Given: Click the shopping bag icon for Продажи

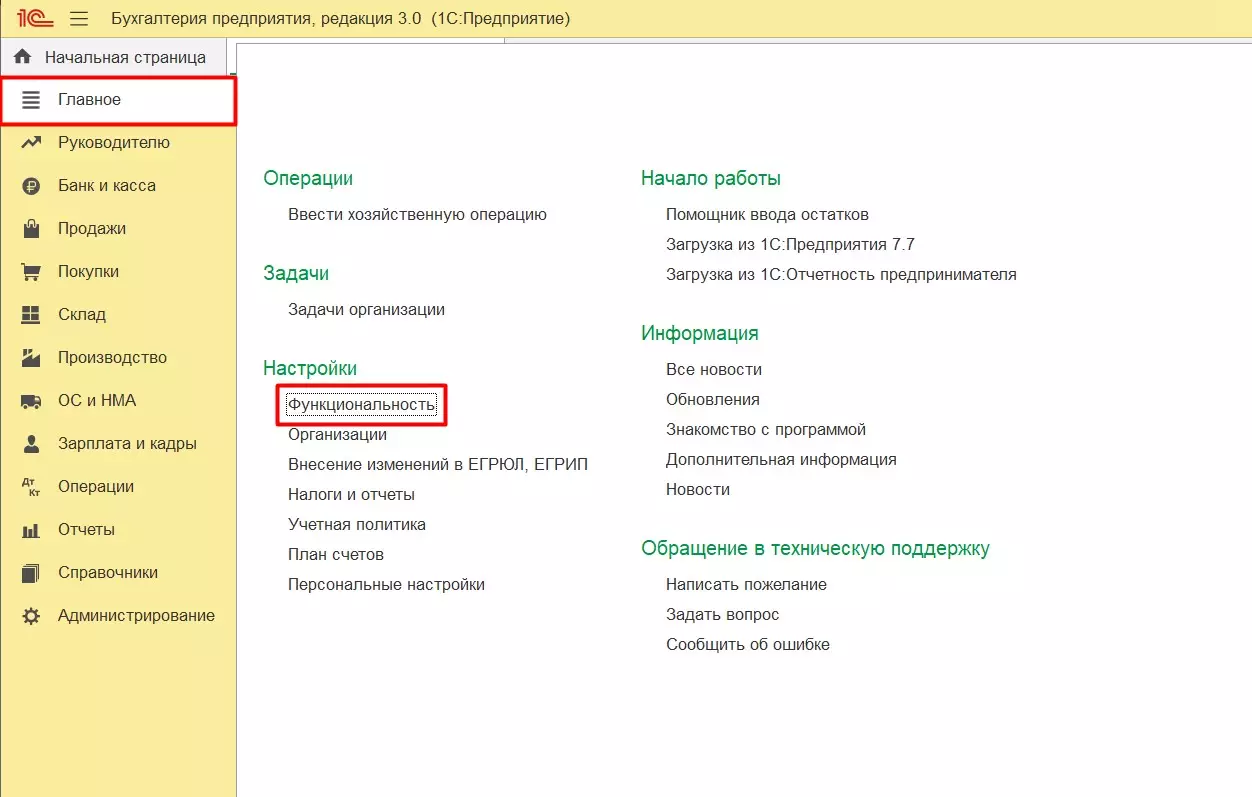Looking at the screenshot, I should [x=31, y=229].
